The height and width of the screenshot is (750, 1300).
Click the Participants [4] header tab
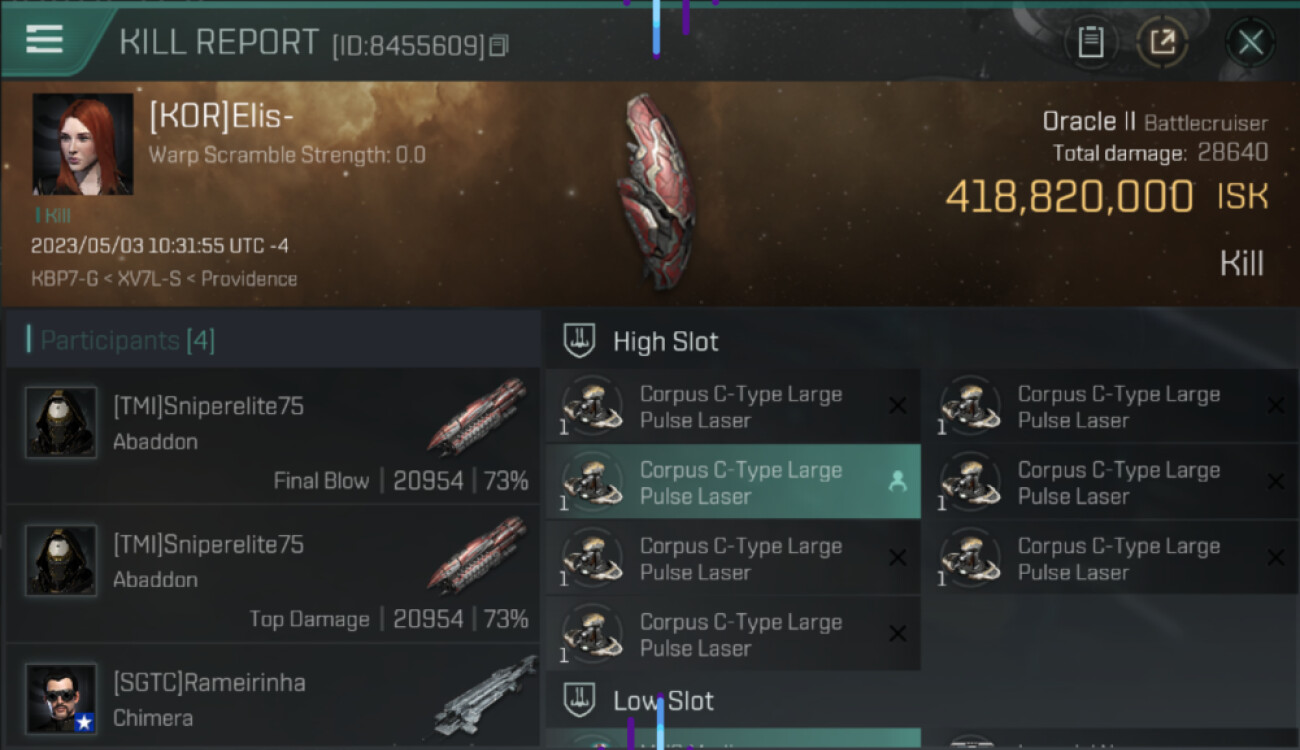pyautogui.click(x=120, y=341)
